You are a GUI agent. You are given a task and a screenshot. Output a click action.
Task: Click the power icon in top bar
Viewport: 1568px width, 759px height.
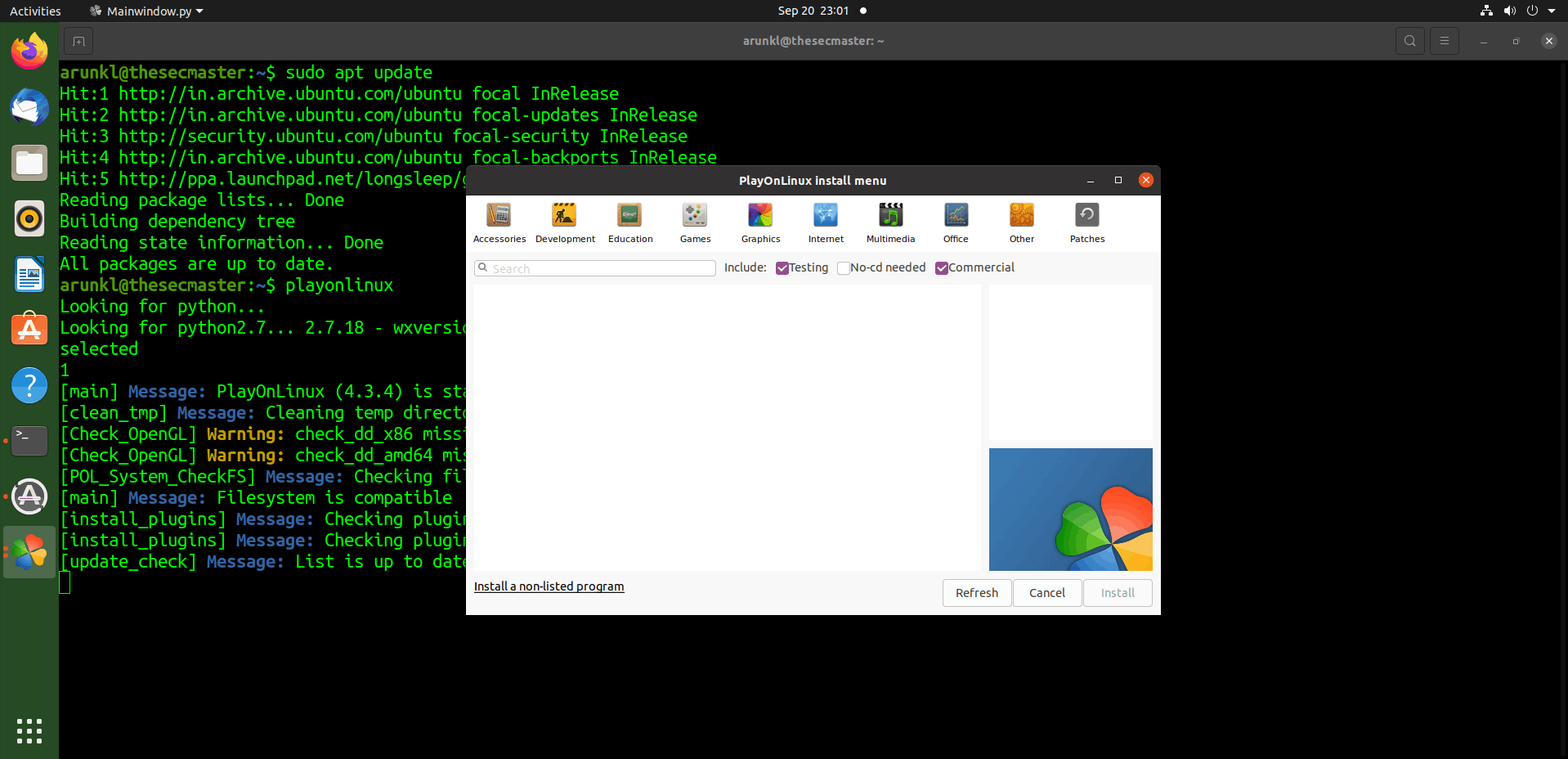coord(1532,11)
